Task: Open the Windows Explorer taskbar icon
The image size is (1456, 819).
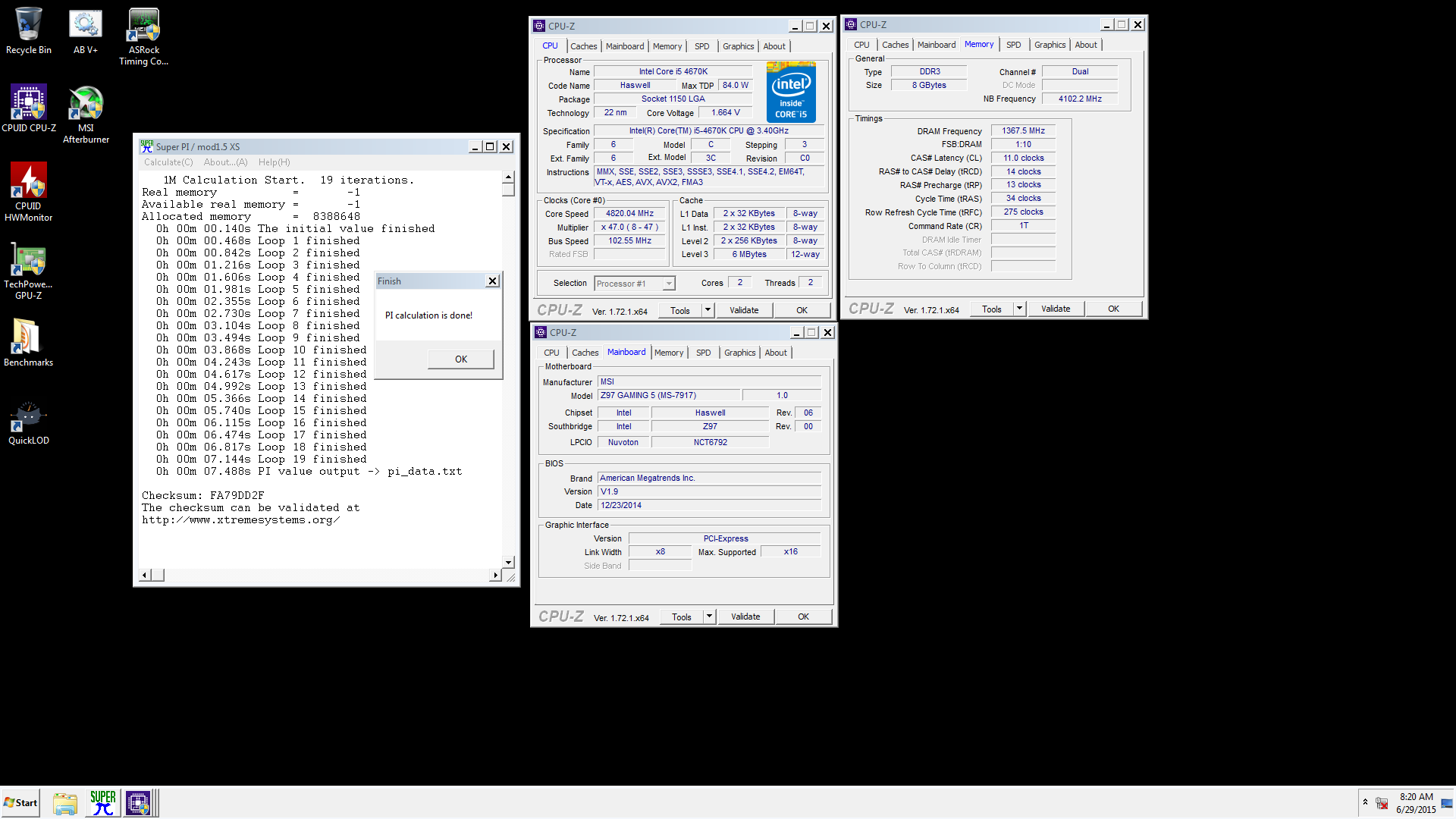Action: click(65, 802)
